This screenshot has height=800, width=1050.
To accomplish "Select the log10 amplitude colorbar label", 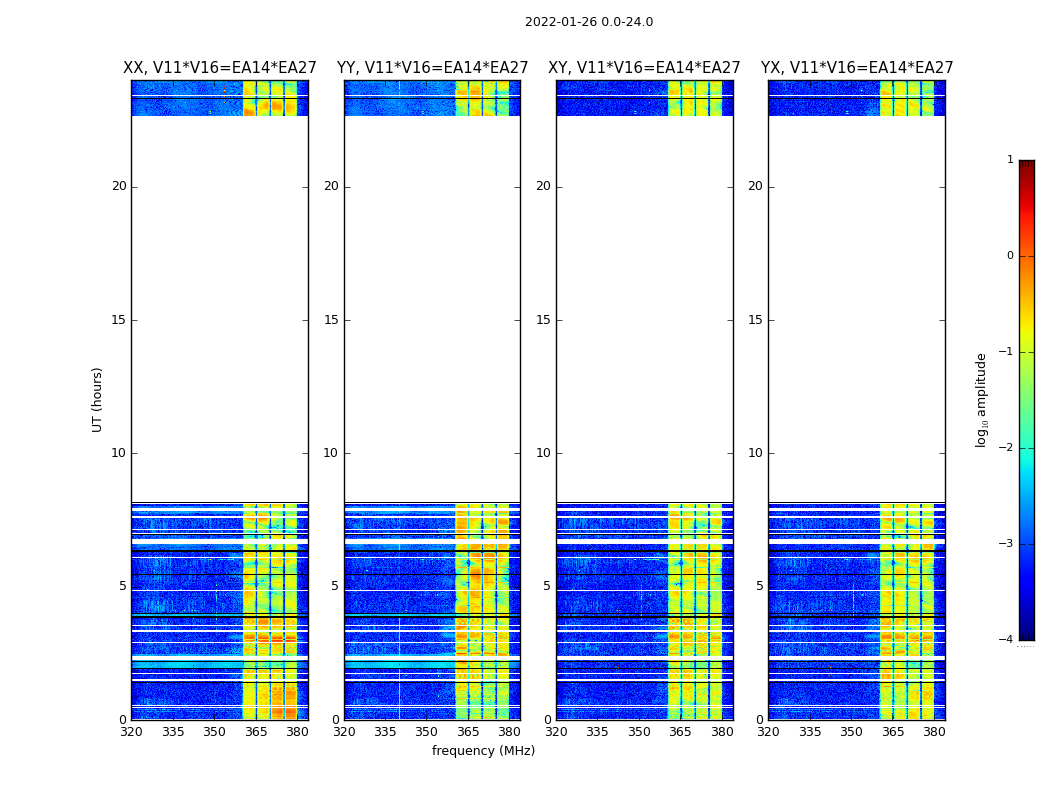I will click(981, 400).
